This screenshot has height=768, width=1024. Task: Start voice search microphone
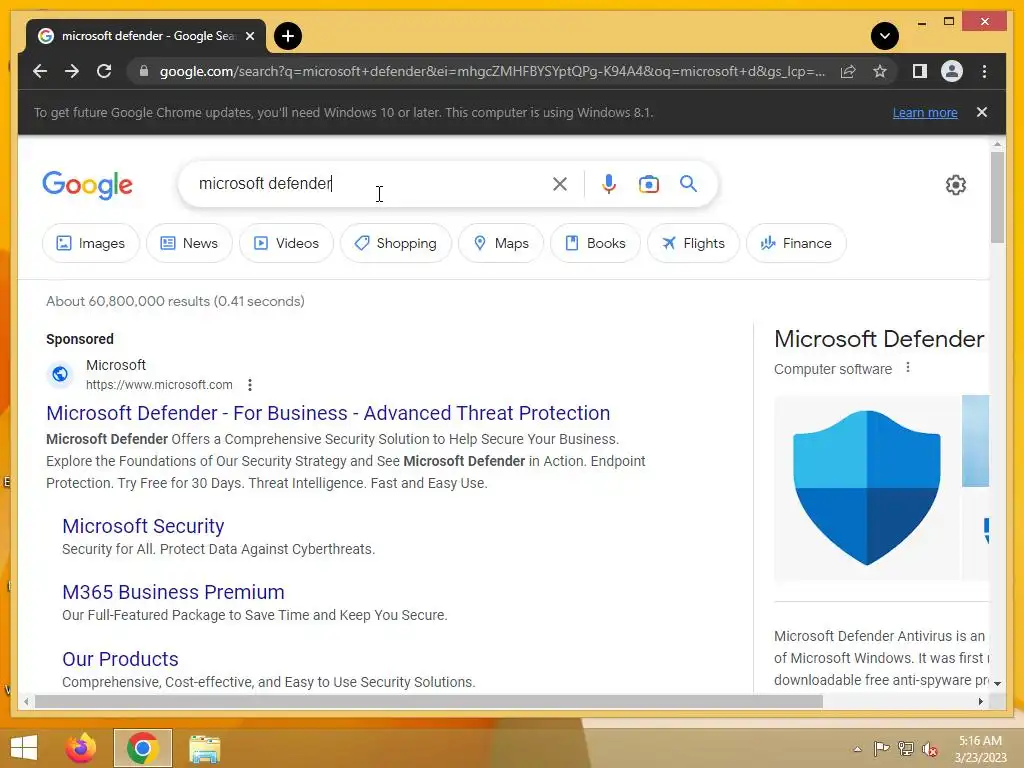(609, 184)
